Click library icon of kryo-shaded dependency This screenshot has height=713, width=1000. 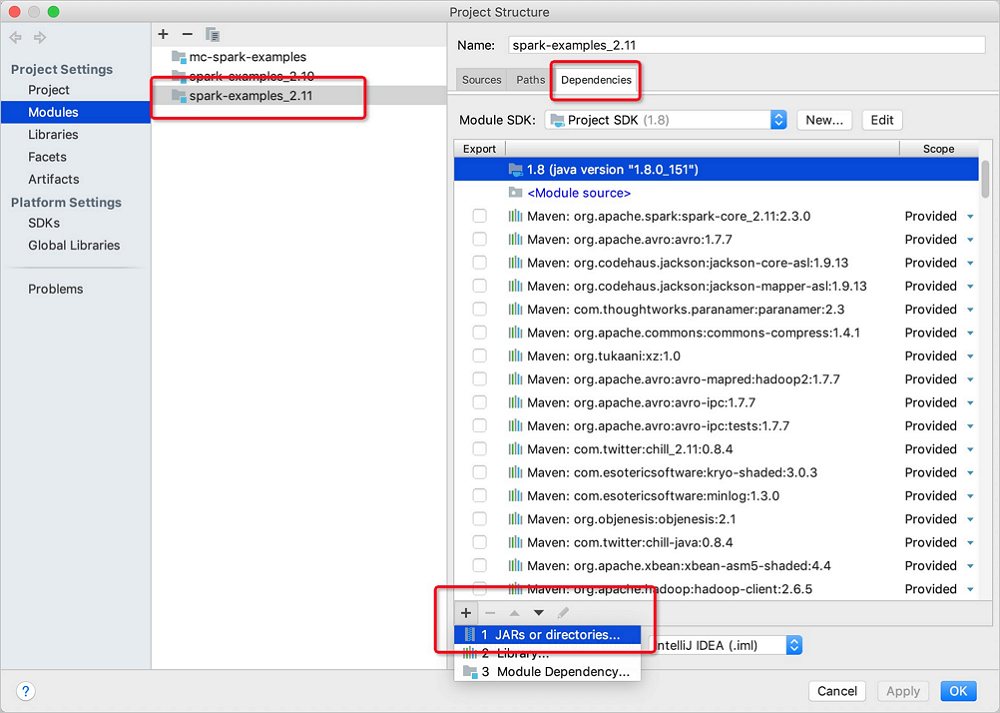tap(515, 473)
